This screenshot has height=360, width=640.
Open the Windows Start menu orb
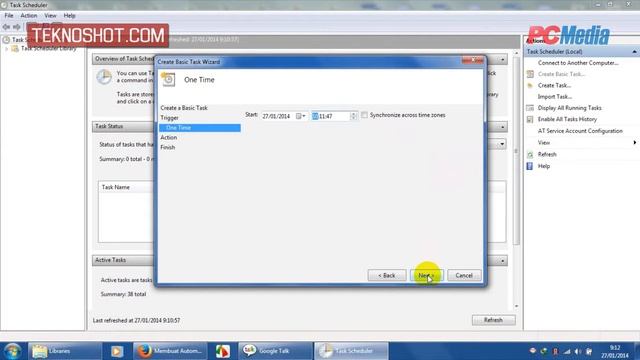pyautogui.click(x=12, y=351)
